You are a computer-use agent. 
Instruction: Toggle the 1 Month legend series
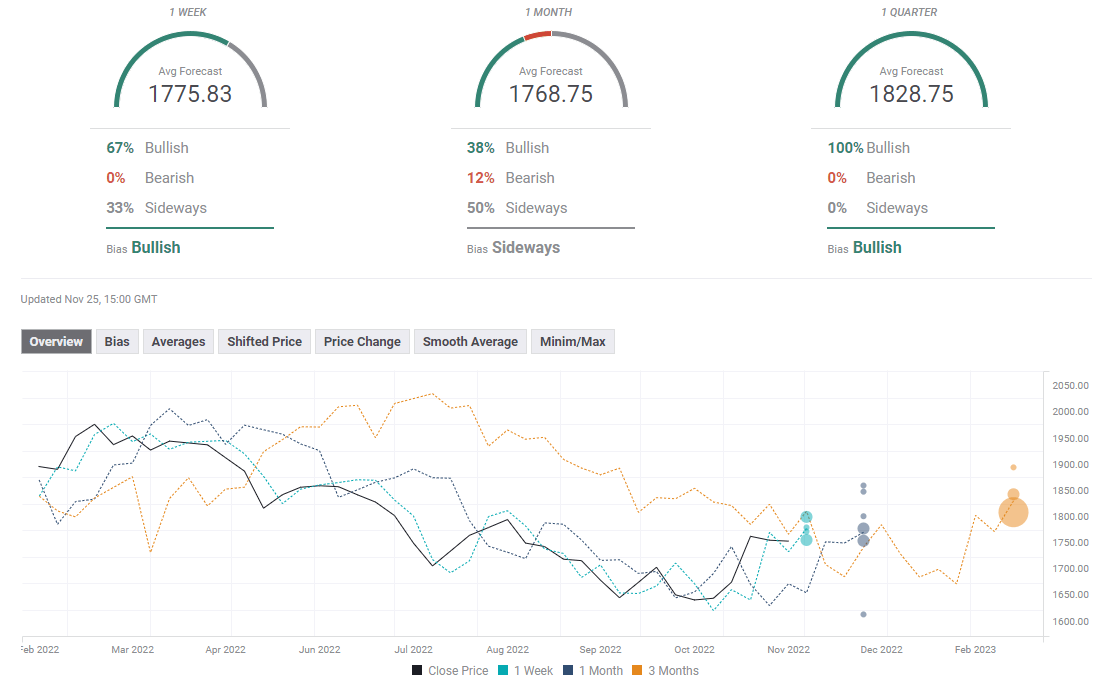(592, 671)
